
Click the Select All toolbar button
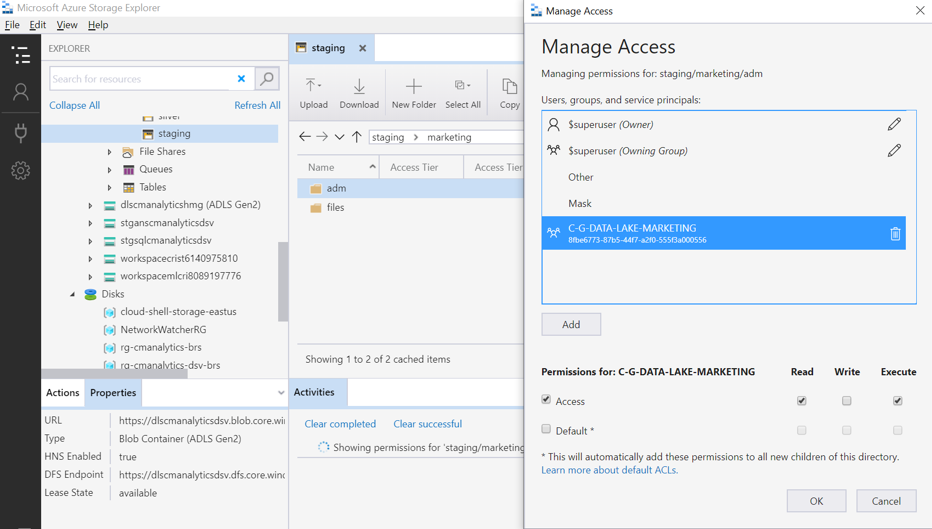[x=462, y=94]
